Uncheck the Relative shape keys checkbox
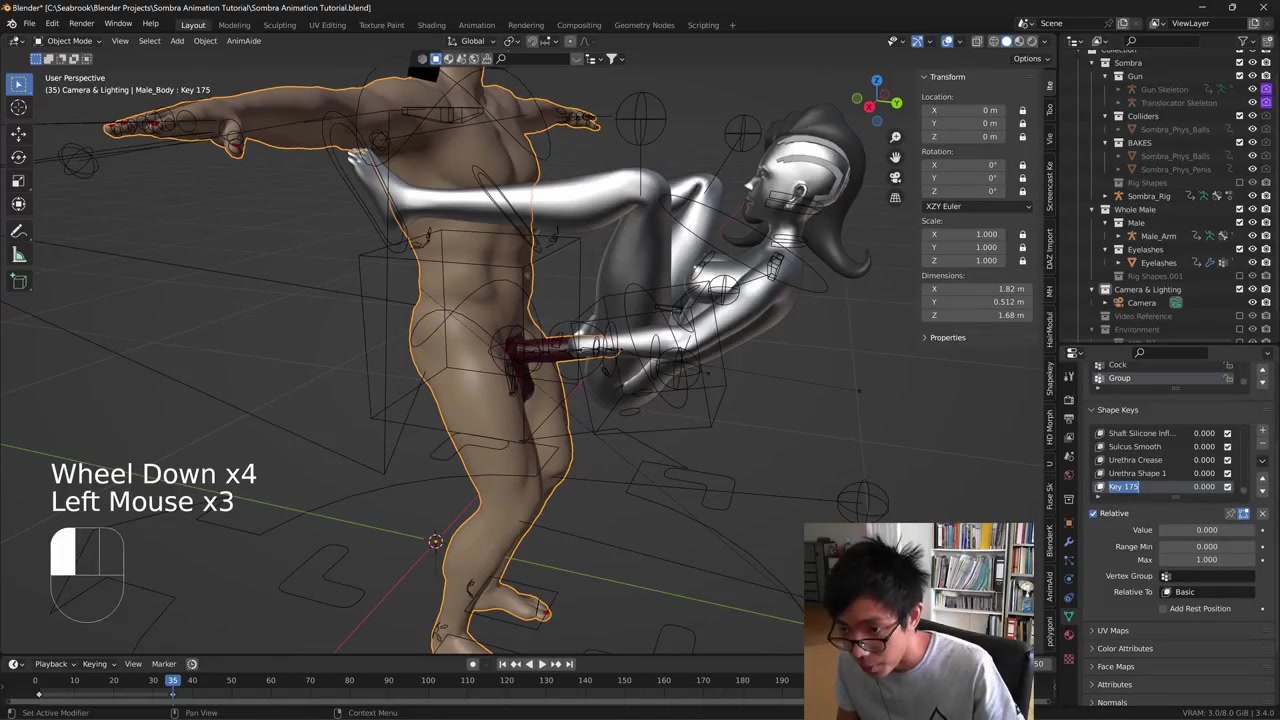This screenshot has height=720, width=1280. [1093, 513]
